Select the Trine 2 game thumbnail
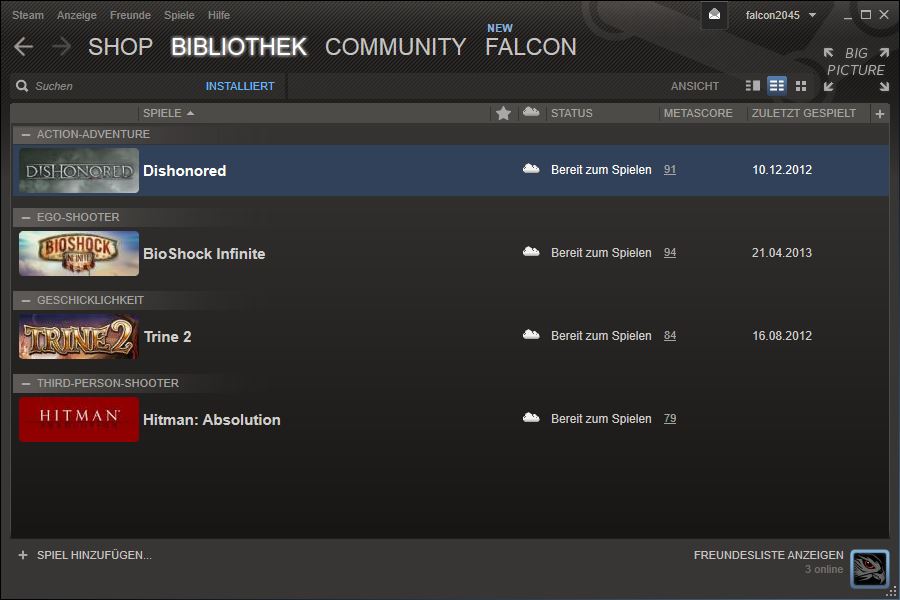900x600 pixels. tap(79, 336)
